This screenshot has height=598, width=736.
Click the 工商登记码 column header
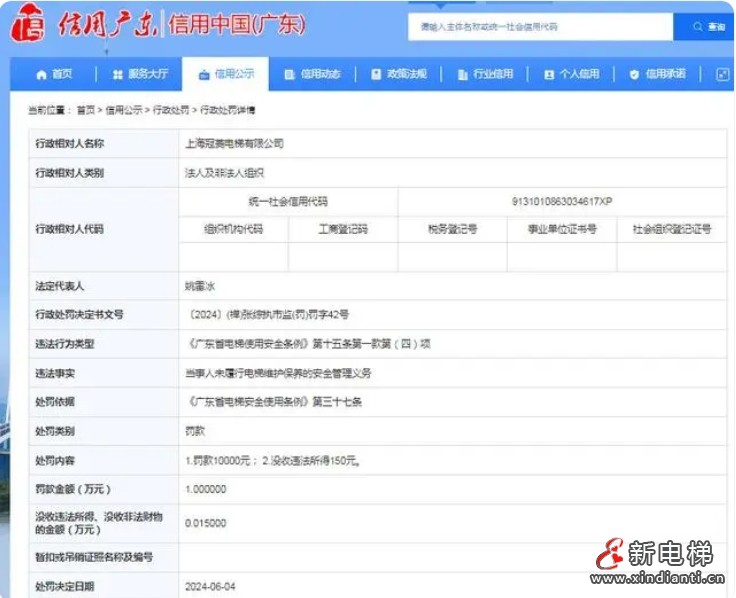coord(343,229)
